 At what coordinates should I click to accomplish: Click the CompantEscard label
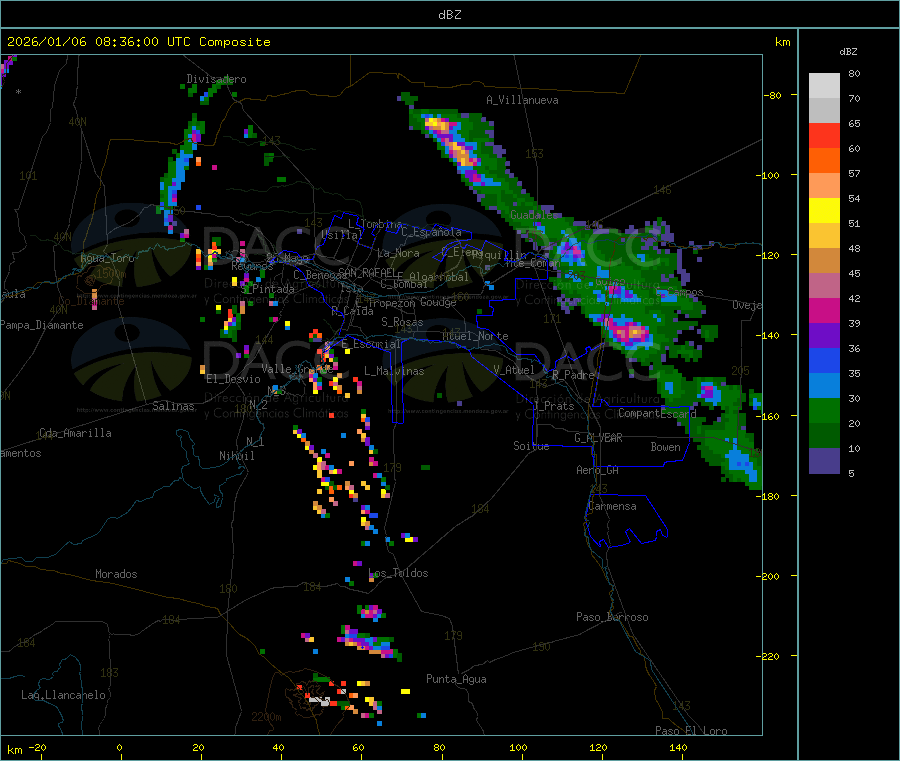click(657, 413)
